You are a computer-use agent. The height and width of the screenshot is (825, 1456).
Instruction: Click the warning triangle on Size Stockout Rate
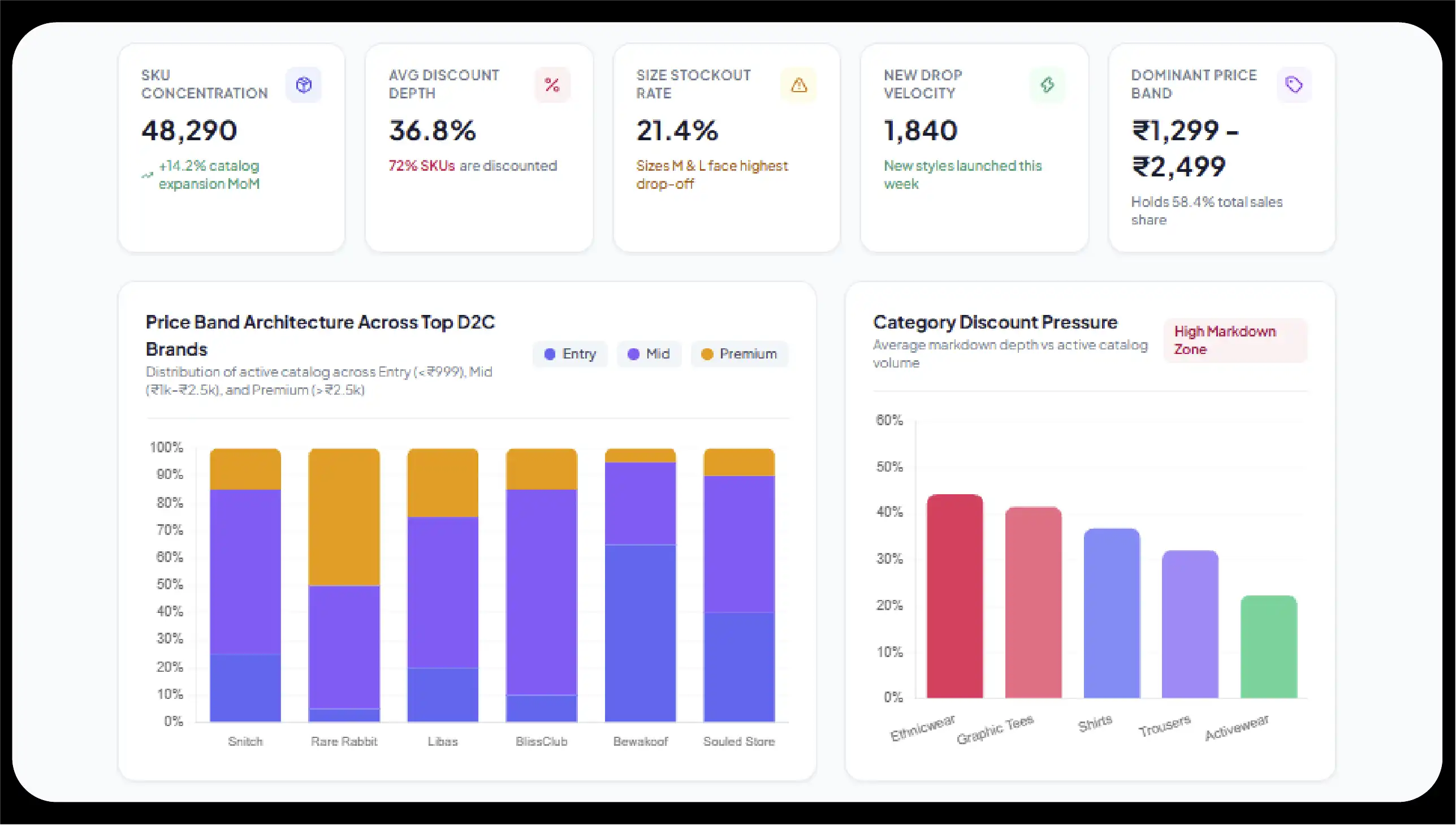(x=799, y=85)
